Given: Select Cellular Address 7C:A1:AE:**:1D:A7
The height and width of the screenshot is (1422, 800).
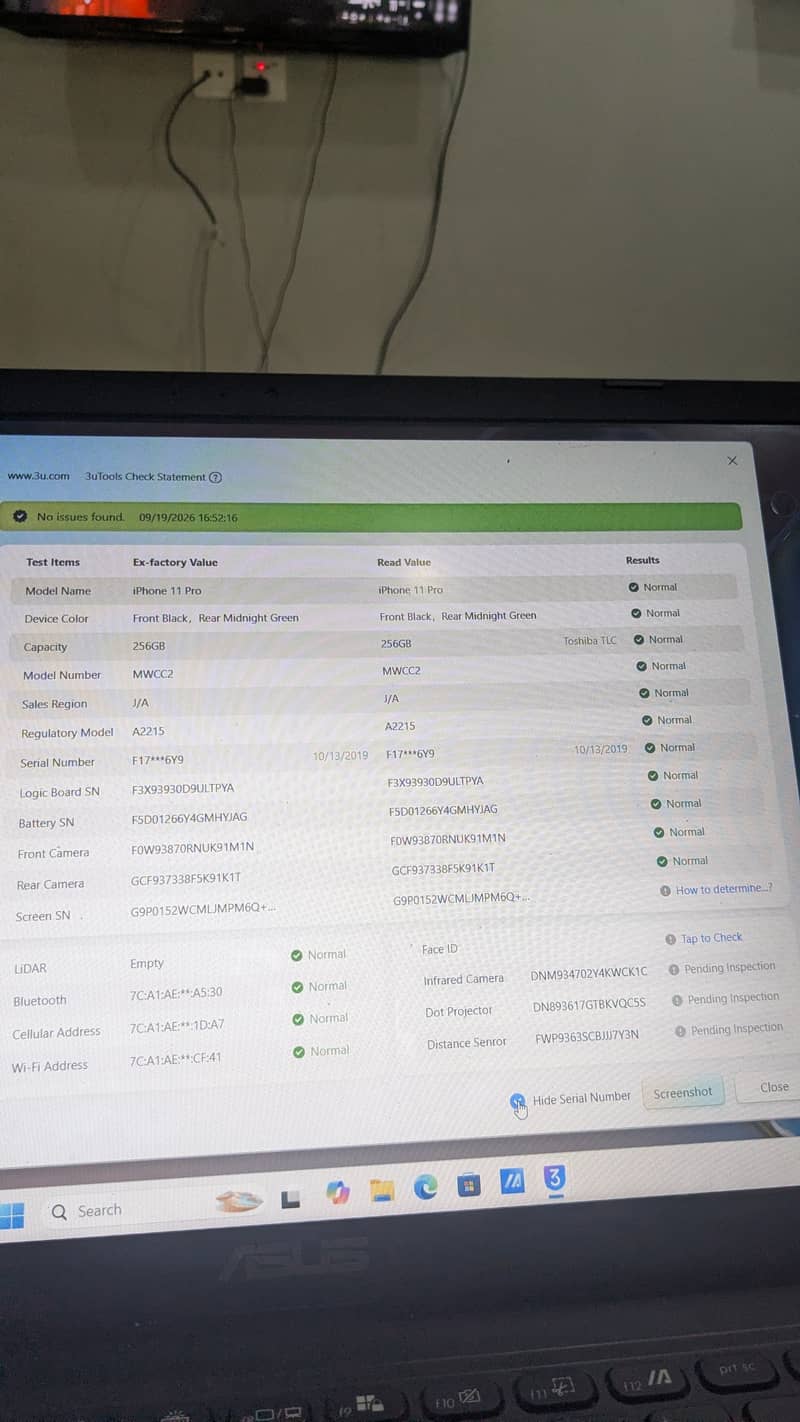Looking at the screenshot, I should point(177,1025).
